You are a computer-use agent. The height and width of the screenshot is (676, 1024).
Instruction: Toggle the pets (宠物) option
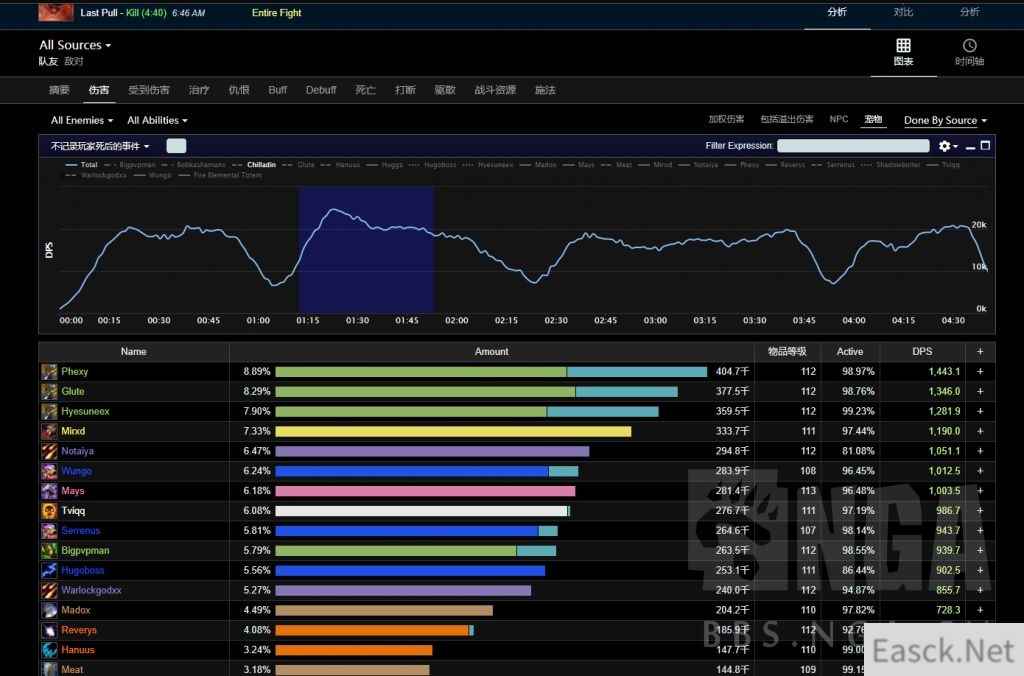point(873,120)
